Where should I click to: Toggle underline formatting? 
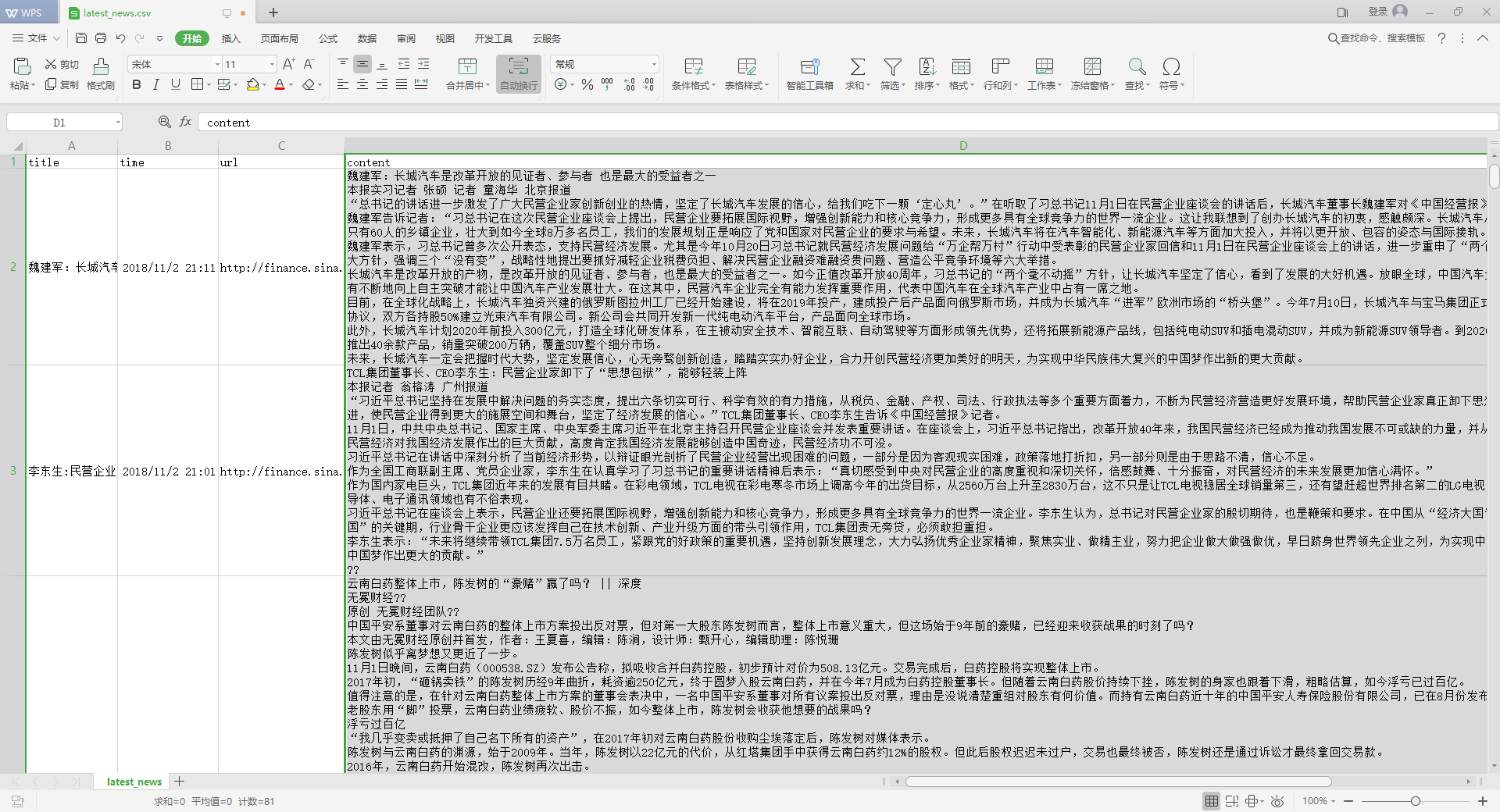tap(175, 84)
